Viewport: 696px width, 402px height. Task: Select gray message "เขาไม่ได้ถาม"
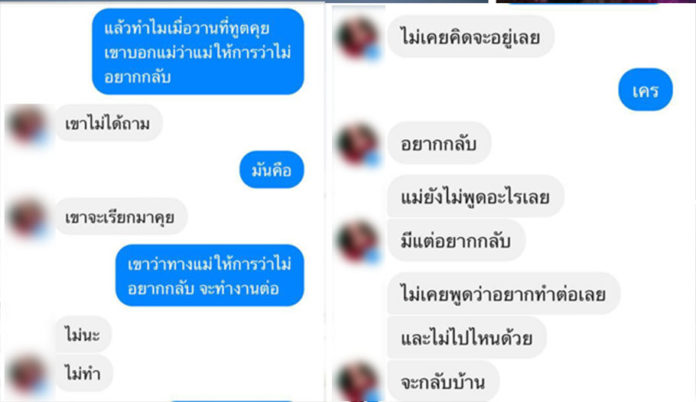tap(108, 123)
